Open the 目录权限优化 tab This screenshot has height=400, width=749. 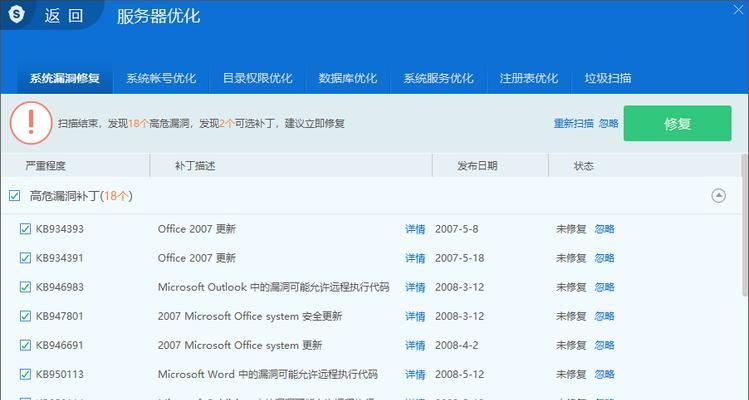pos(257,78)
